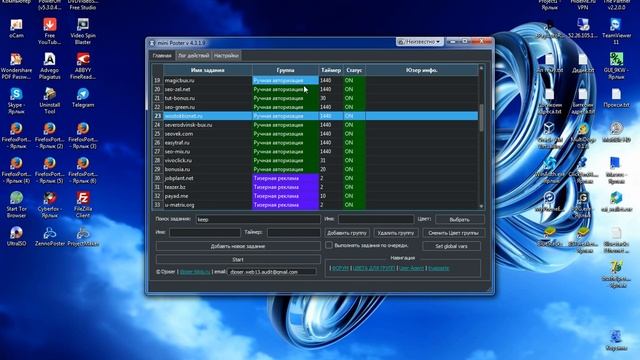
Task: Open the FirefoxPortable shortcut numbered (2)
Action: [x=50, y=136]
